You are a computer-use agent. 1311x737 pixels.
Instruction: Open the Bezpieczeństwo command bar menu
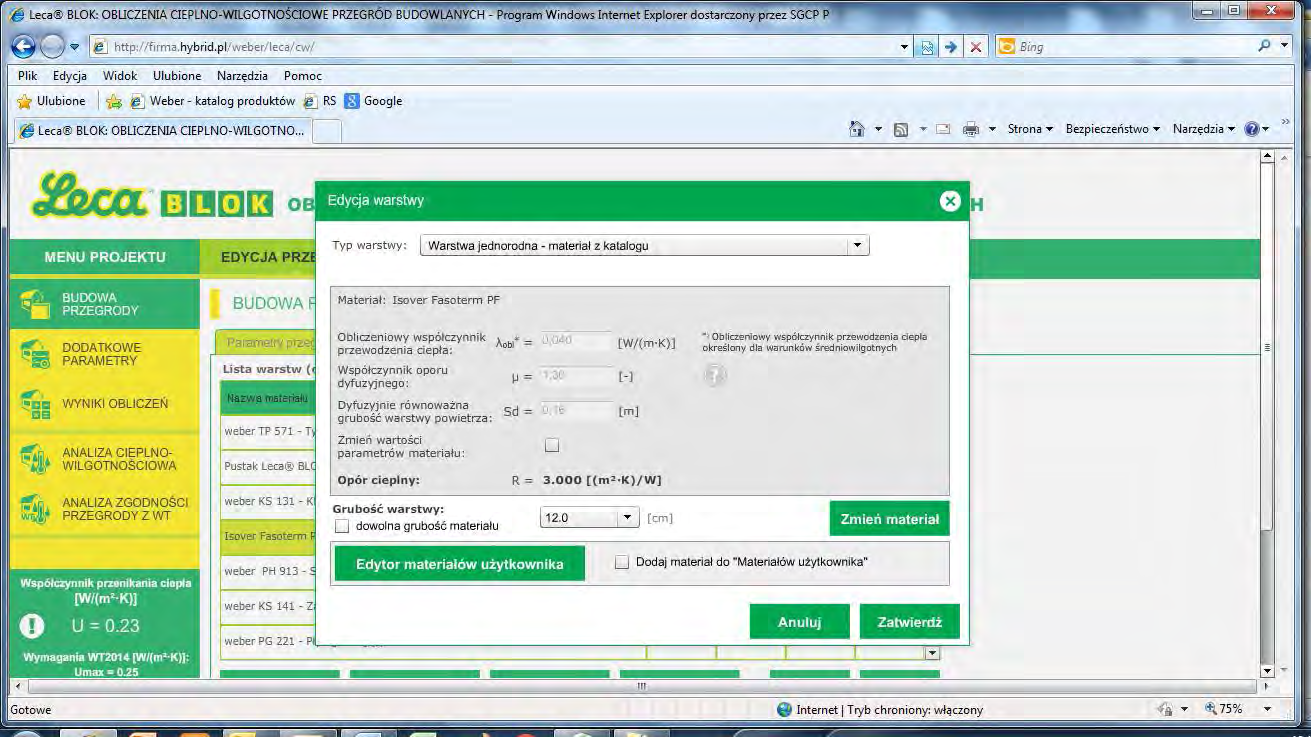click(1112, 129)
